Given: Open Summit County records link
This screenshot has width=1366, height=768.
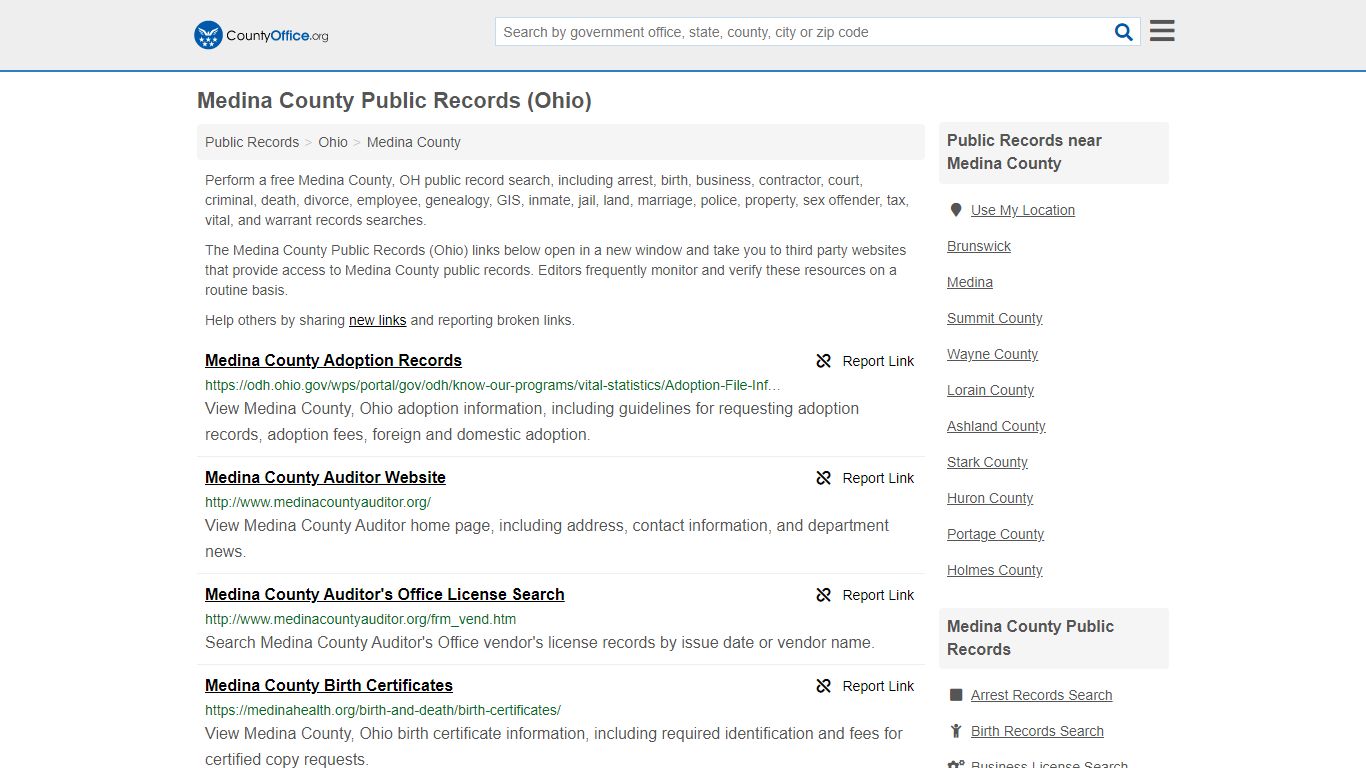Looking at the screenshot, I should coord(995,318).
